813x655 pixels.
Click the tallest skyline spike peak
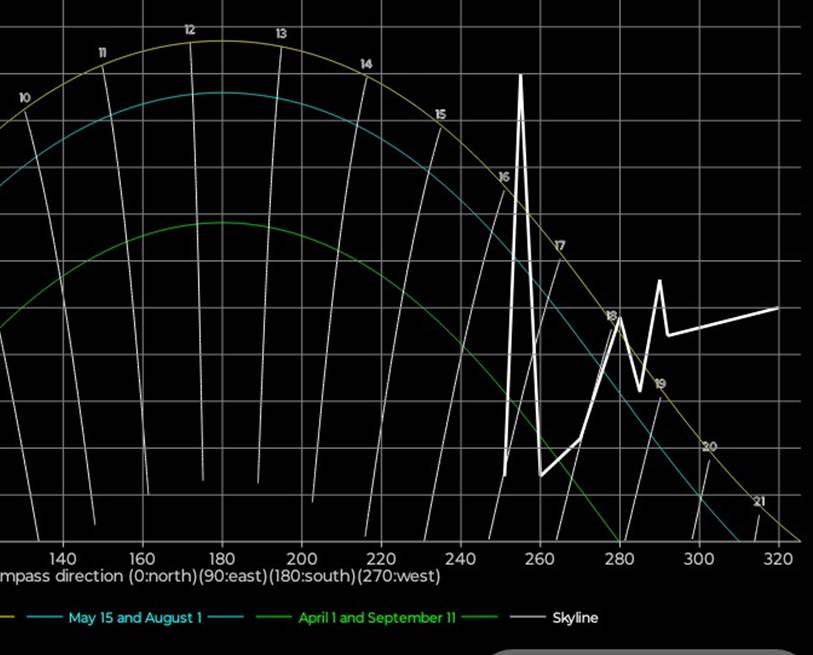(x=520, y=75)
